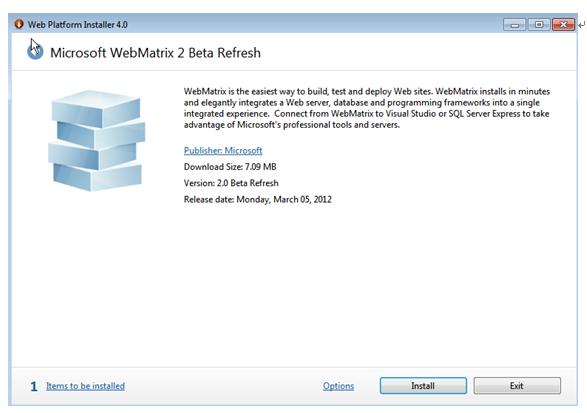Click the WebMatrix stacked blocks product image
Screen dimensions: 587x413
(x=97, y=140)
